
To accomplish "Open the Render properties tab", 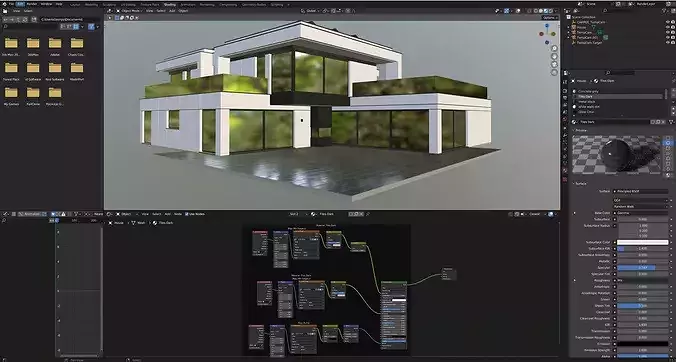I will (x=565, y=90).
